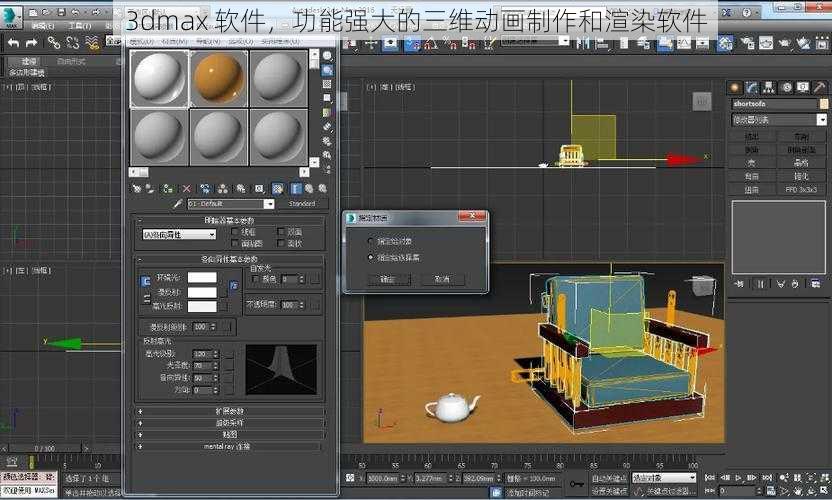The width and height of the screenshot is (832, 500).
Task: Expand the 贴图 rollout
Action: point(230,434)
